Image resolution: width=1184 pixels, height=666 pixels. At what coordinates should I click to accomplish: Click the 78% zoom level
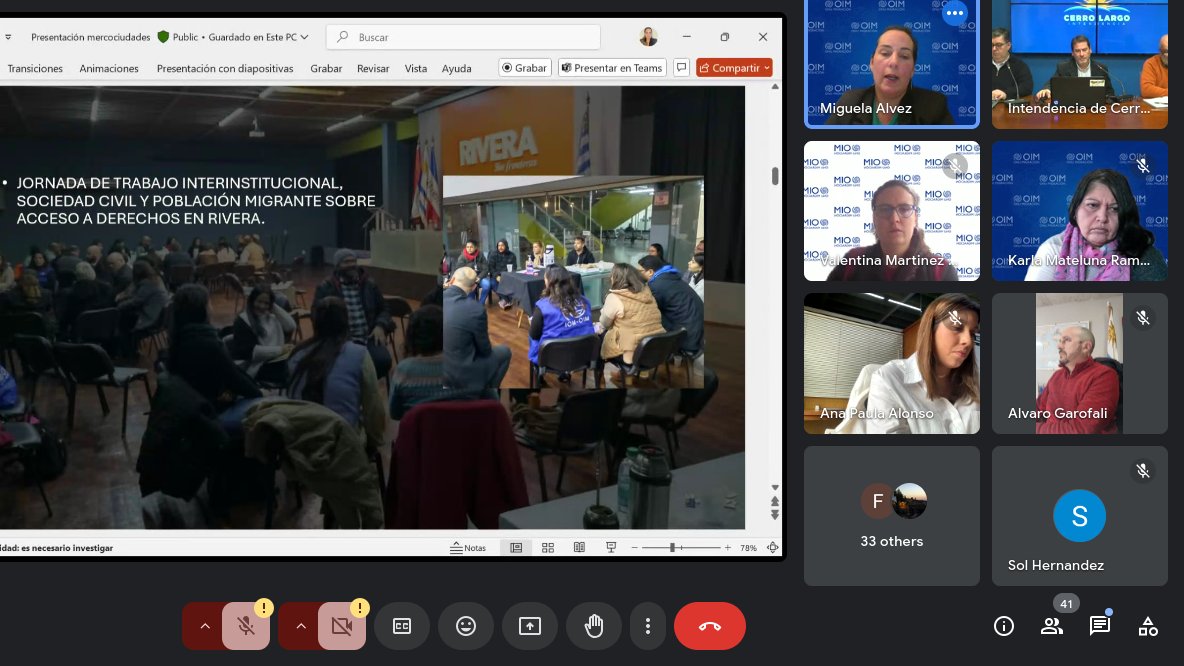tap(748, 547)
